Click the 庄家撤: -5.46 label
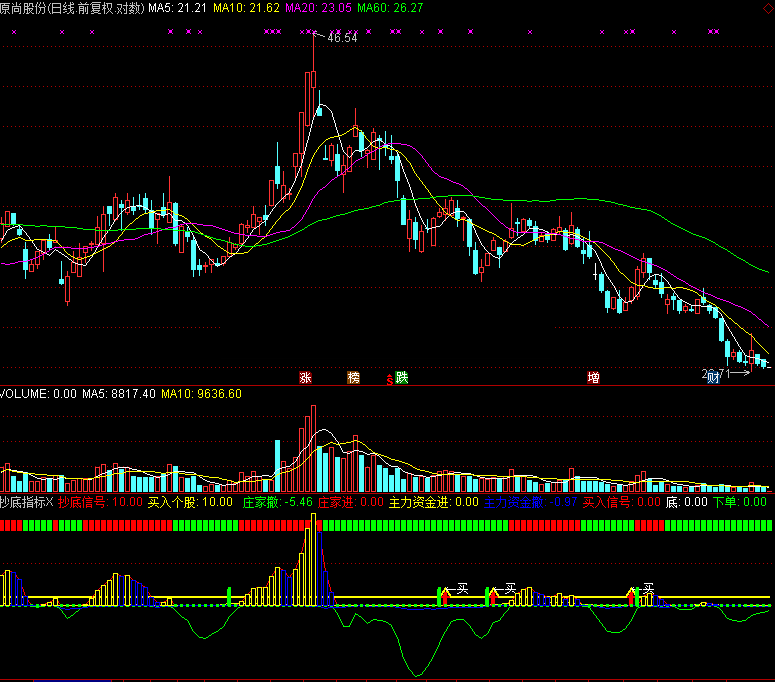Viewport: 775px width, 682px height. 278,502
